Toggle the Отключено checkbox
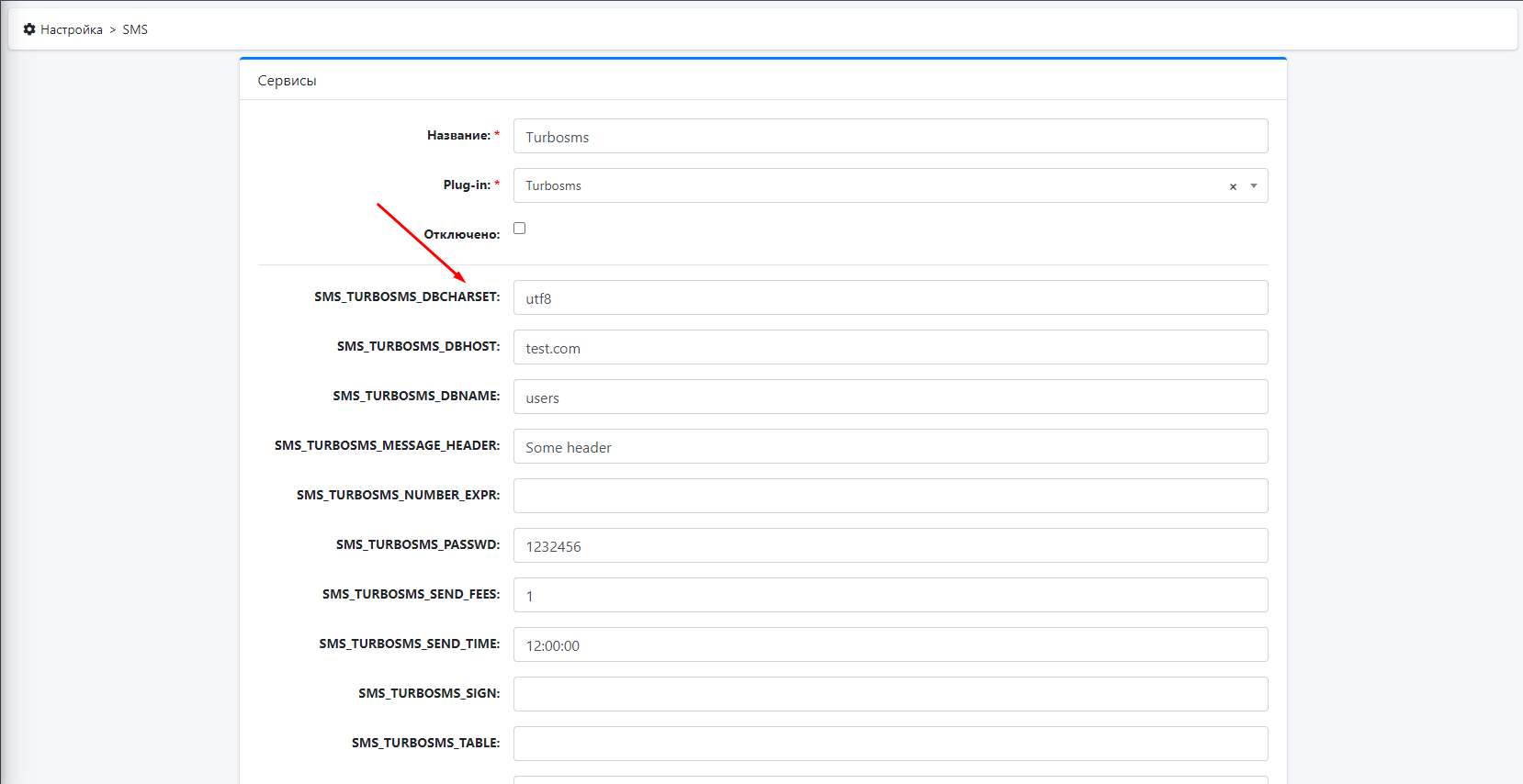The width and height of the screenshot is (1523, 784). [x=520, y=229]
